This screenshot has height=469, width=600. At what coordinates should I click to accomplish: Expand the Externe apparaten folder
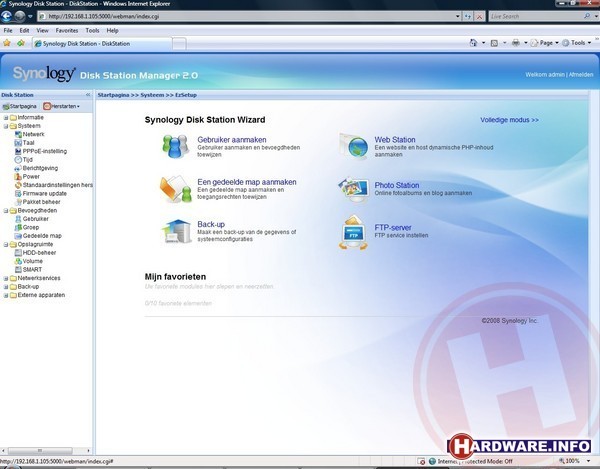pyautogui.click(x=6, y=295)
